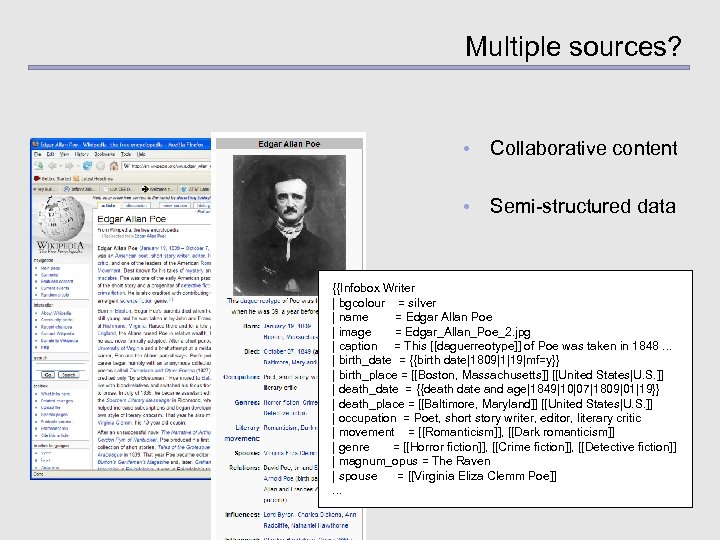Click the 'bgcolour = silver' code line
Image resolution: width=720 pixels, height=540 pixels.
(384, 303)
